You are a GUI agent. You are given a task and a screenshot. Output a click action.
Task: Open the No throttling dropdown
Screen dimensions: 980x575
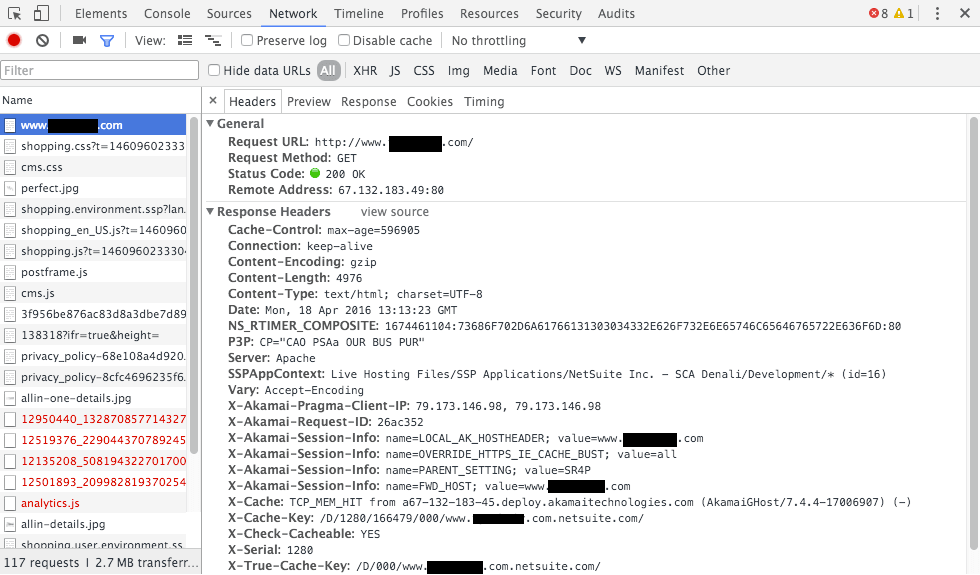pos(518,41)
